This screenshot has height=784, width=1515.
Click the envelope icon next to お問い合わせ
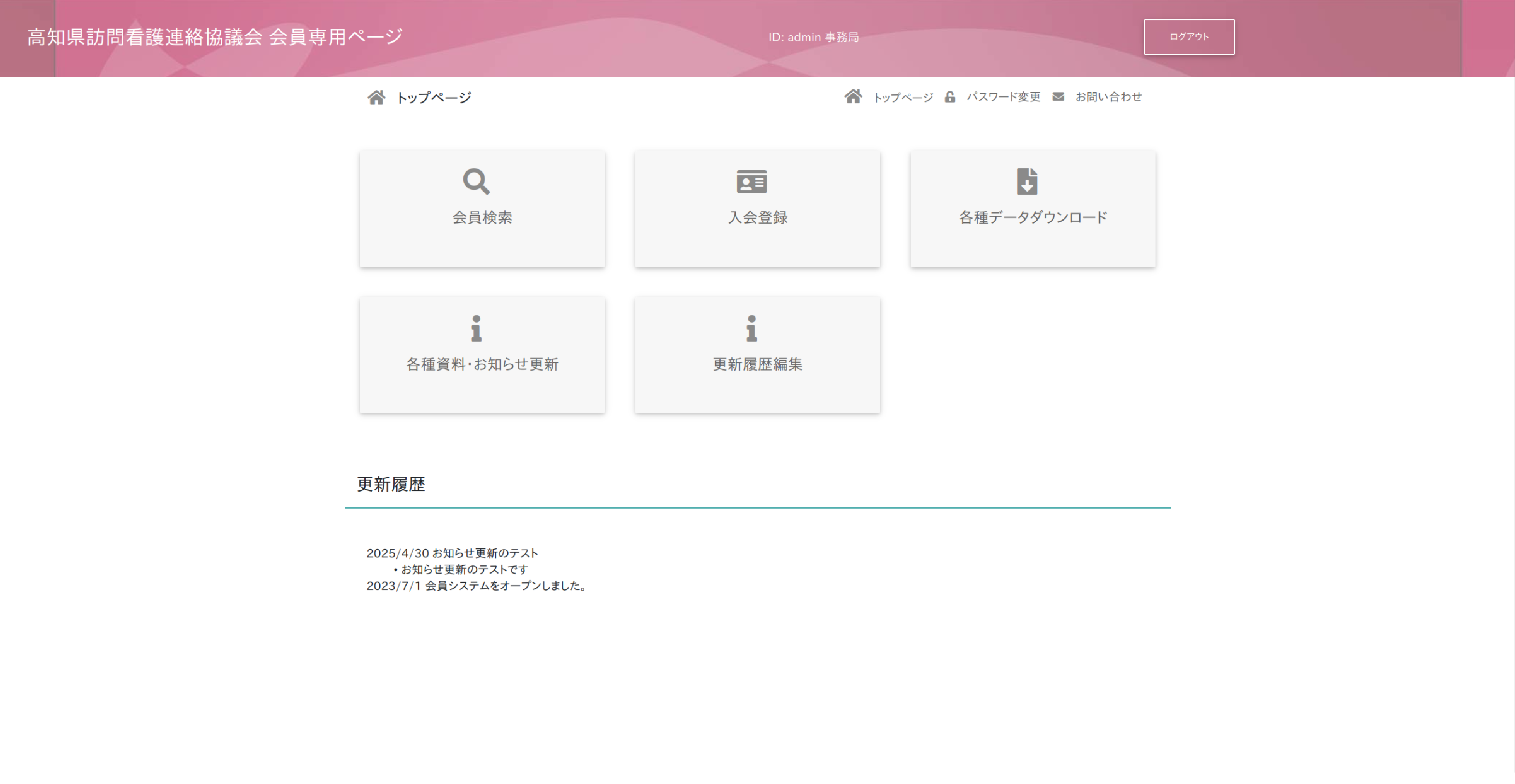click(1058, 97)
